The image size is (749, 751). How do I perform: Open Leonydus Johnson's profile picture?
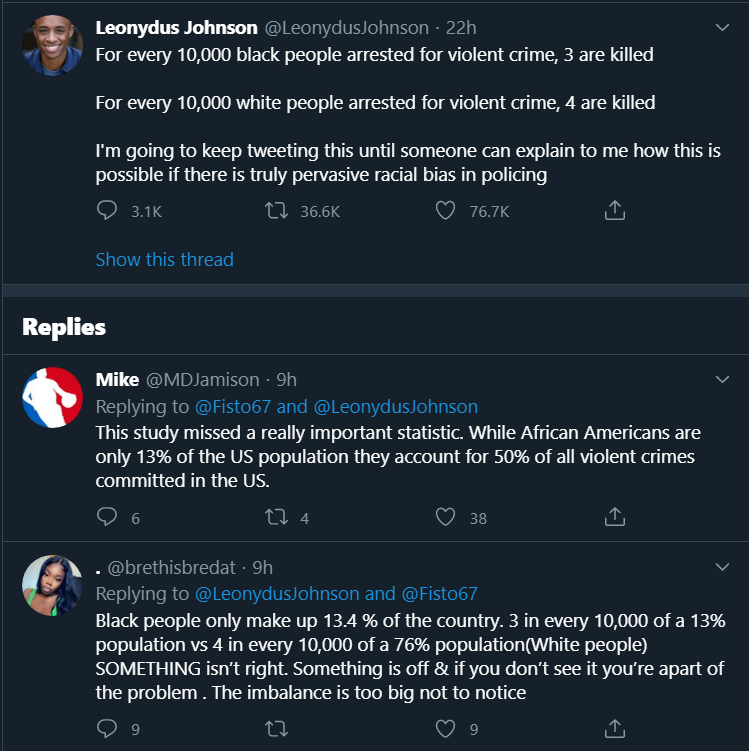point(52,45)
